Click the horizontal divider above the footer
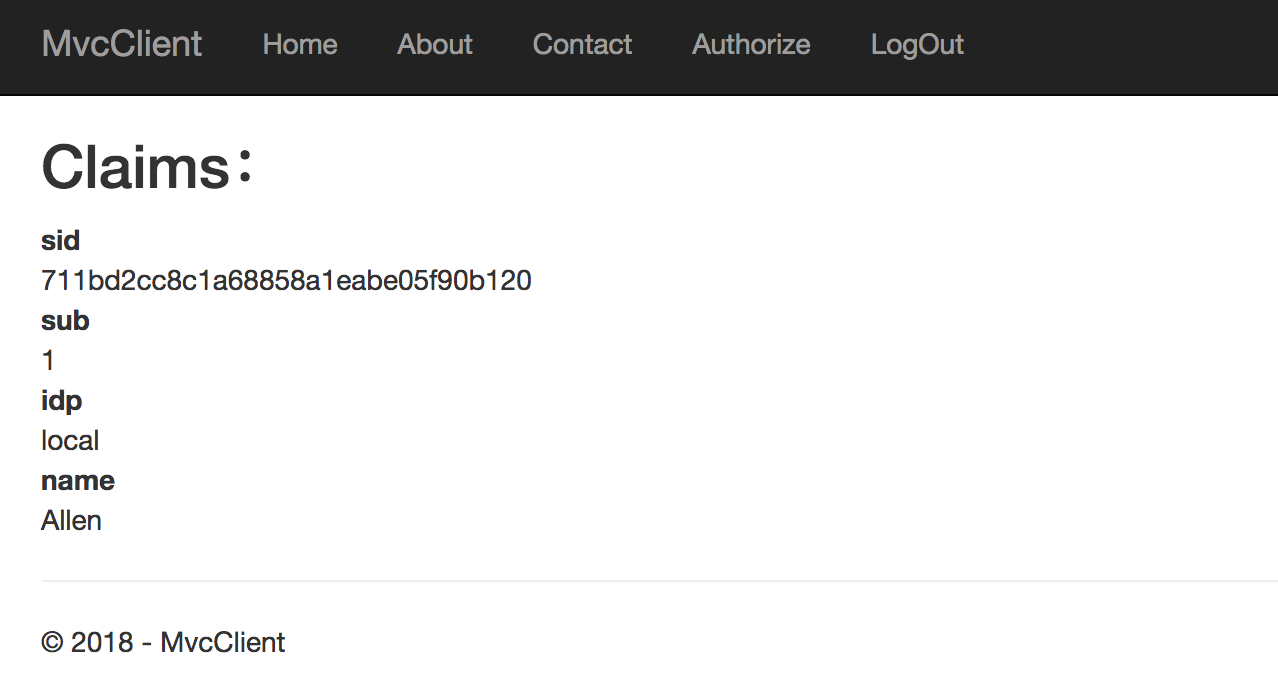The height and width of the screenshot is (678, 1278). click(660, 581)
